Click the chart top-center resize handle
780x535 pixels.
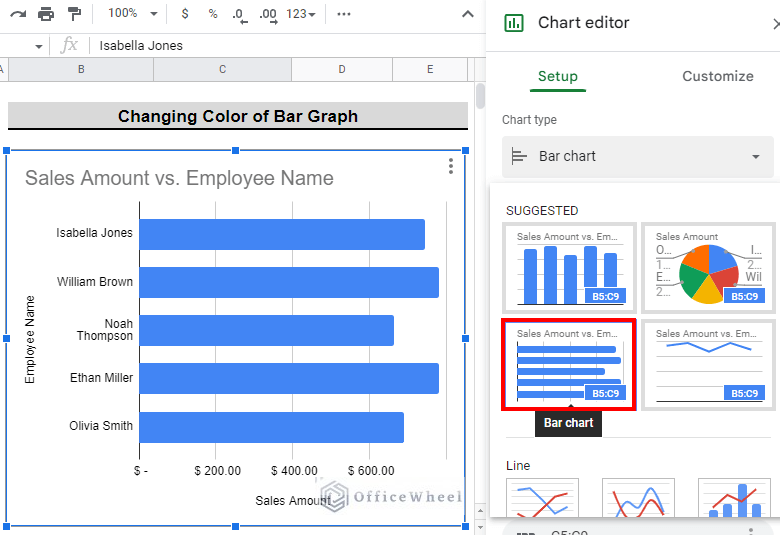coord(236,150)
